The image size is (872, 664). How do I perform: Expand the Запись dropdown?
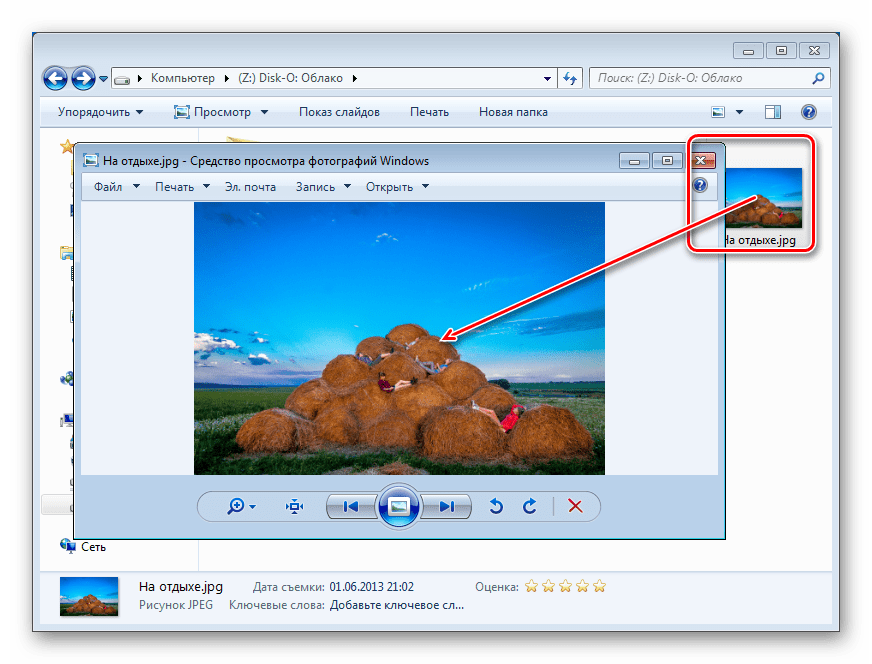tap(322, 187)
